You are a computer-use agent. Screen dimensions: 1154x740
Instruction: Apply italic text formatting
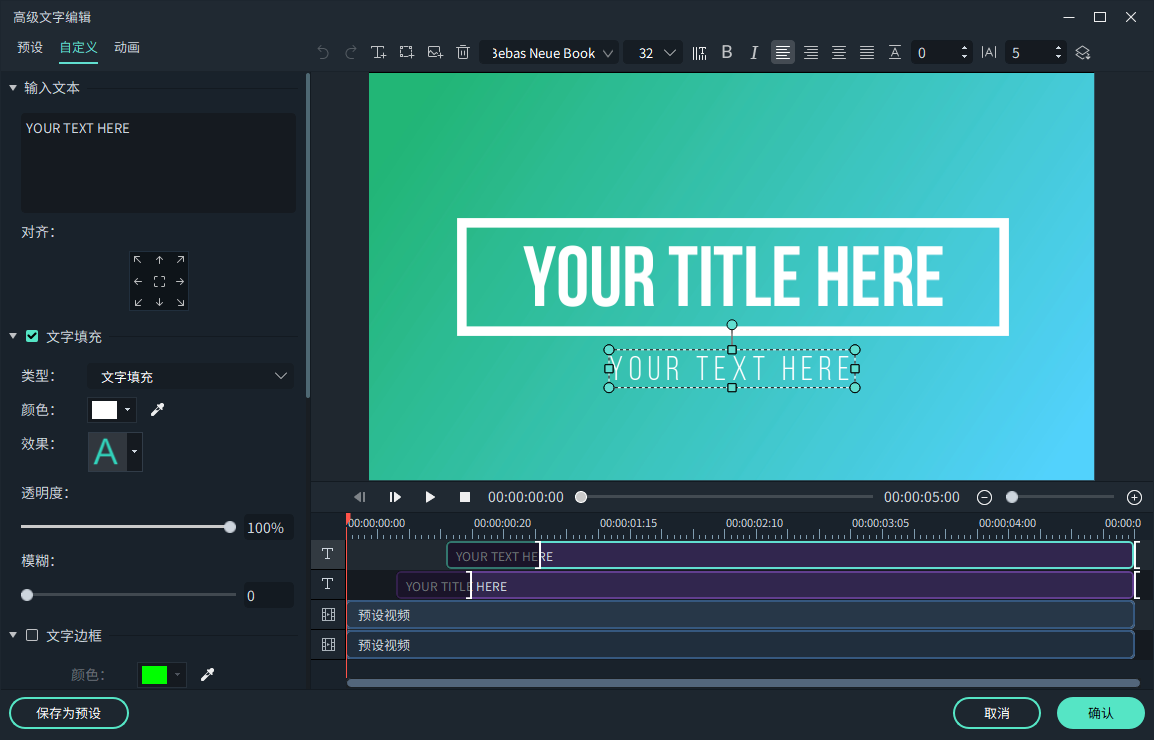(x=754, y=53)
